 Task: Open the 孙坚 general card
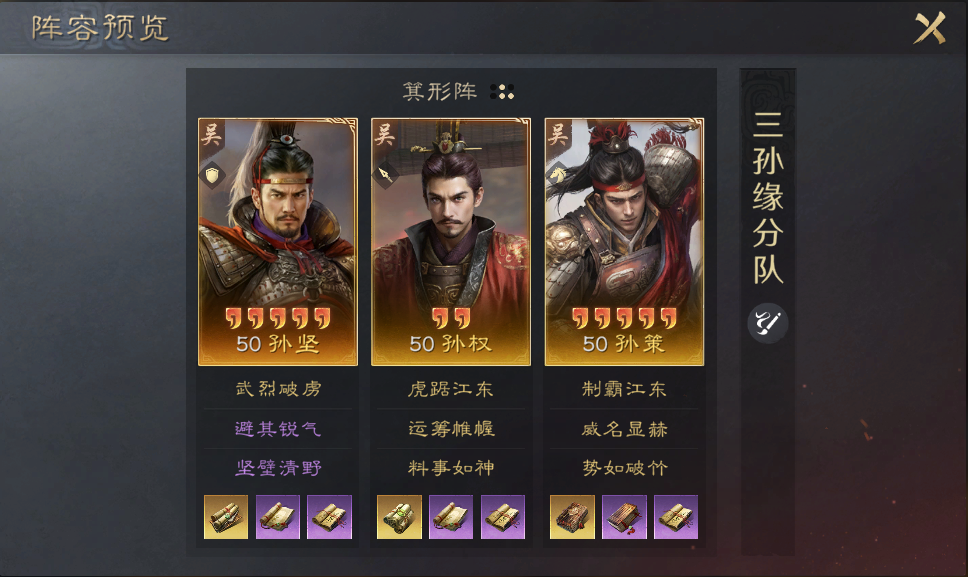point(278,242)
